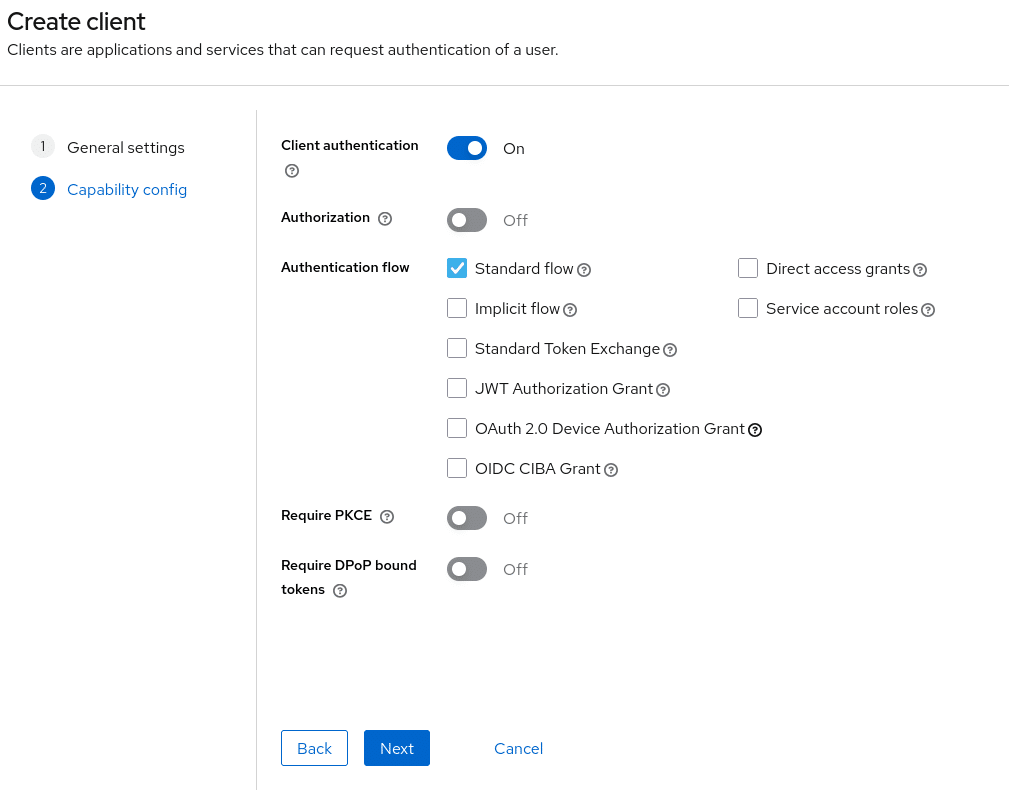The image size is (1009, 793).
Task: Open help icon for Require DPoP bound tokens
Action: (x=340, y=591)
